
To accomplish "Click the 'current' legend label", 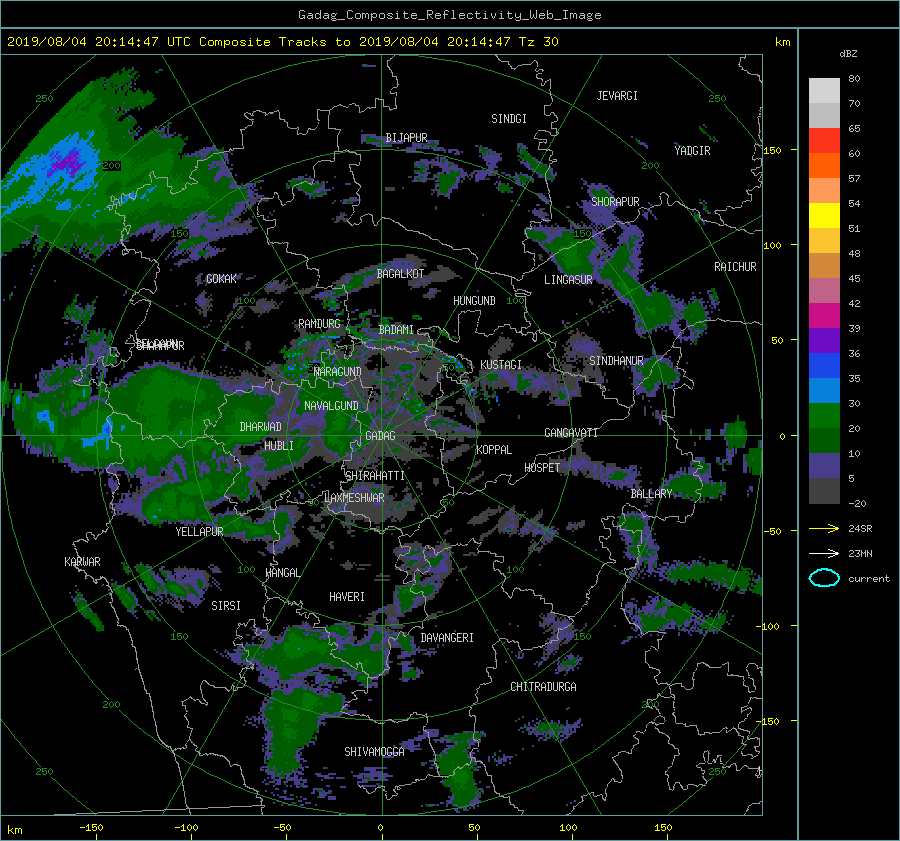I will [869, 579].
